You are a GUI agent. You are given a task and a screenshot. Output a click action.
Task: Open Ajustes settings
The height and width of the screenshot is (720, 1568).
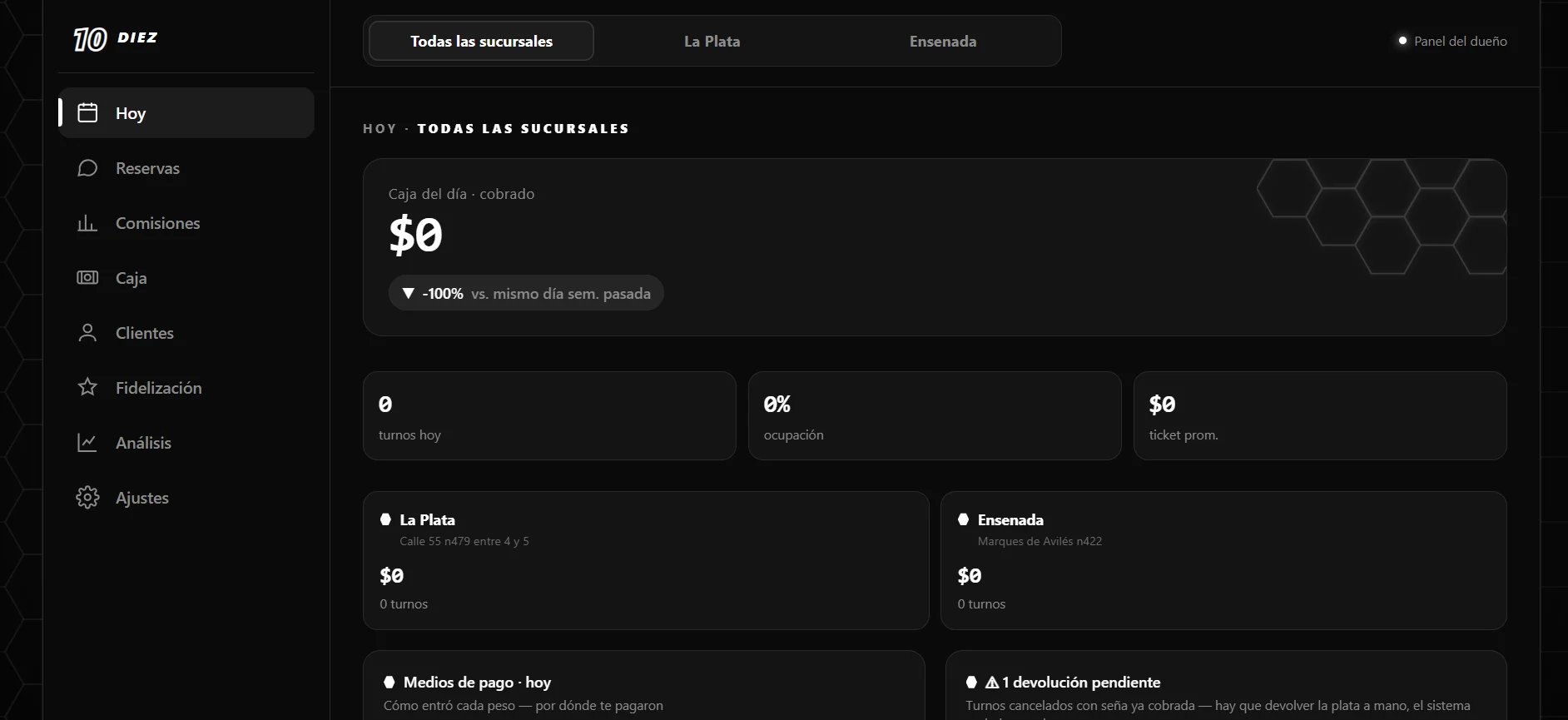tap(186, 498)
